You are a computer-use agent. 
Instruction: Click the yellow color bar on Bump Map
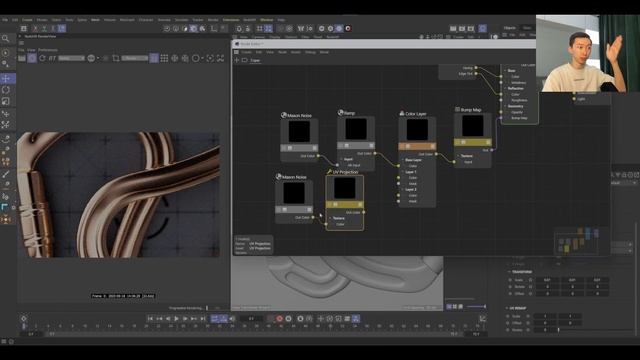tap(473, 142)
